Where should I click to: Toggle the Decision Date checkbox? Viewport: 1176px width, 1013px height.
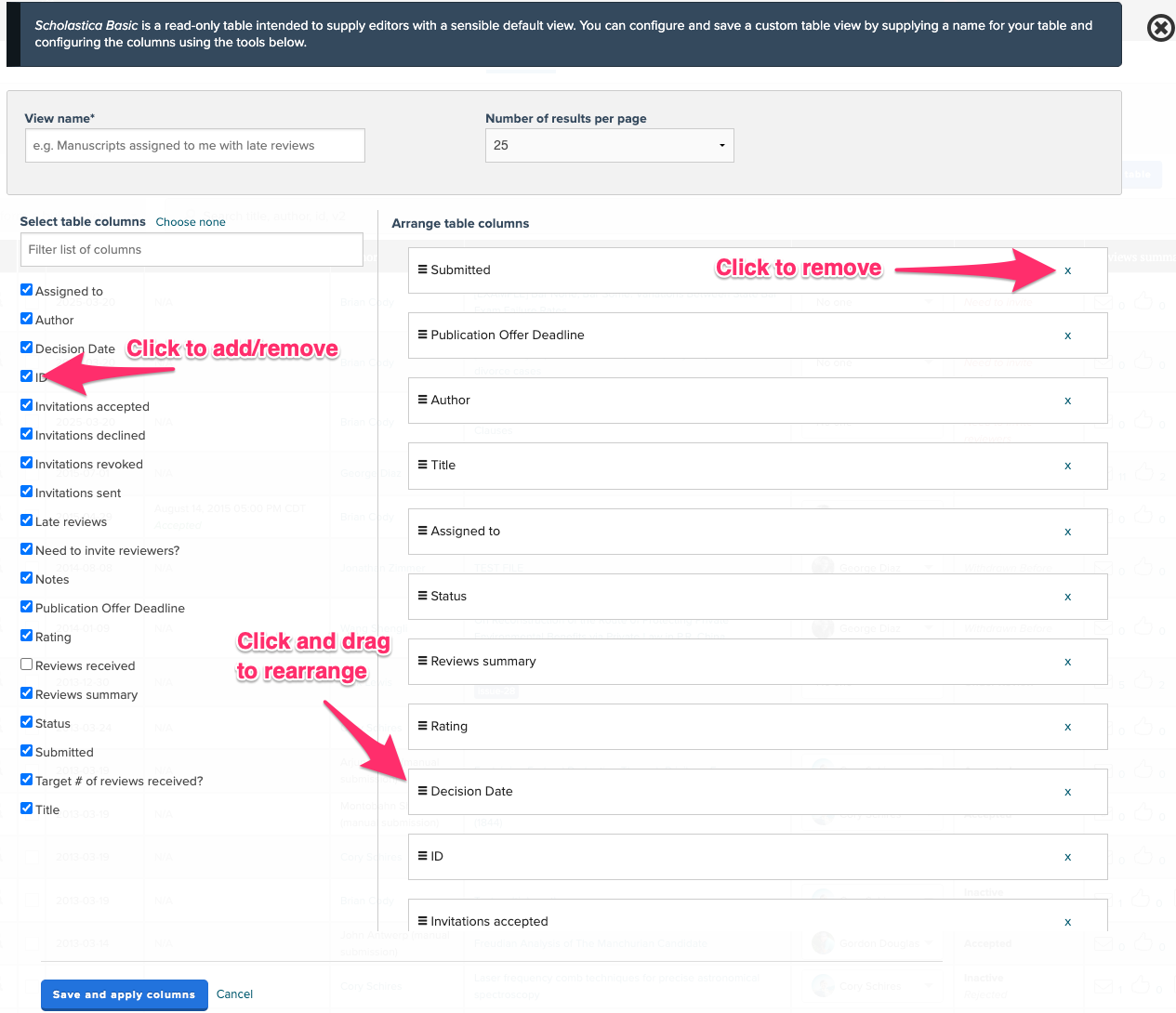click(x=27, y=348)
